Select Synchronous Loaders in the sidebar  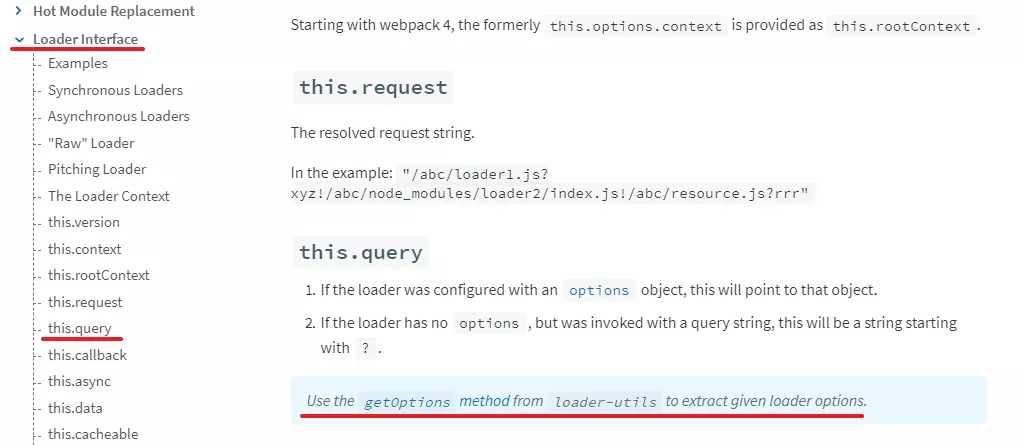point(115,90)
